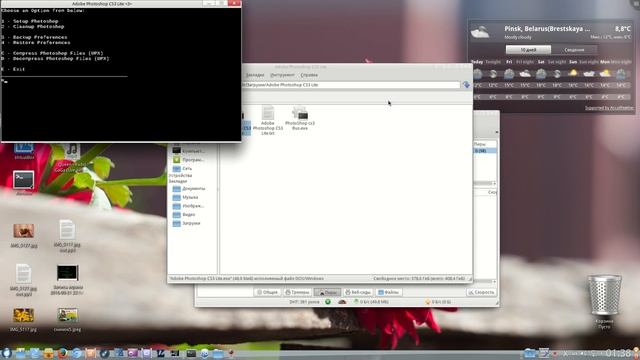Open the Справка menu in file manager

309,75
